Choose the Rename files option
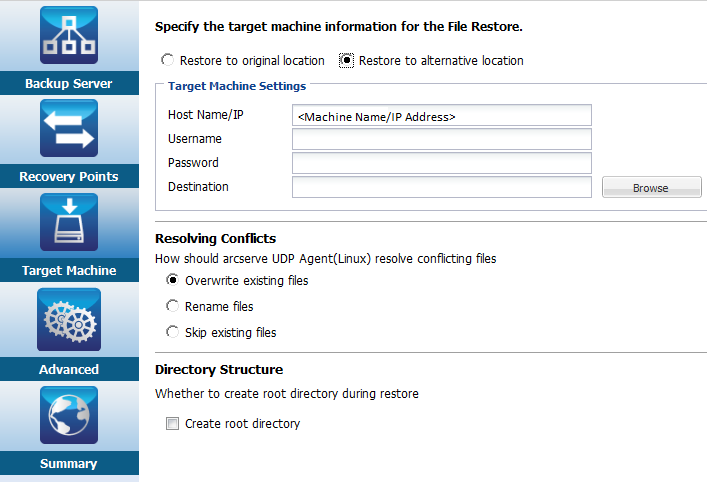The width and height of the screenshot is (707, 482). 173,307
